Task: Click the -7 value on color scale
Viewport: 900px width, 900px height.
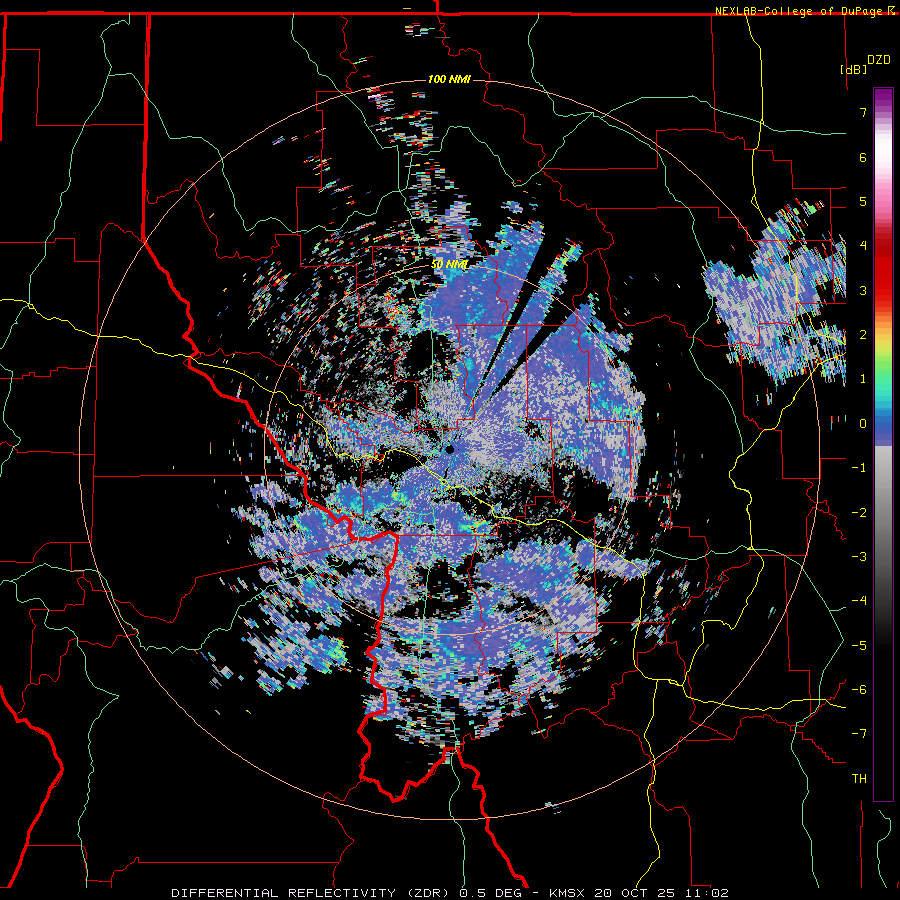Action: [859, 734]
